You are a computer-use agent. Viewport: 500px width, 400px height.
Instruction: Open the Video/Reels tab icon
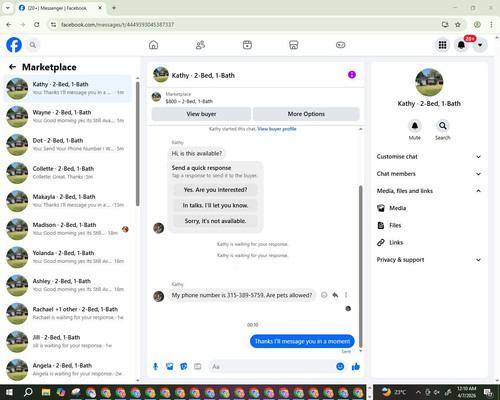pyautogui.click(x=247, y=45)
